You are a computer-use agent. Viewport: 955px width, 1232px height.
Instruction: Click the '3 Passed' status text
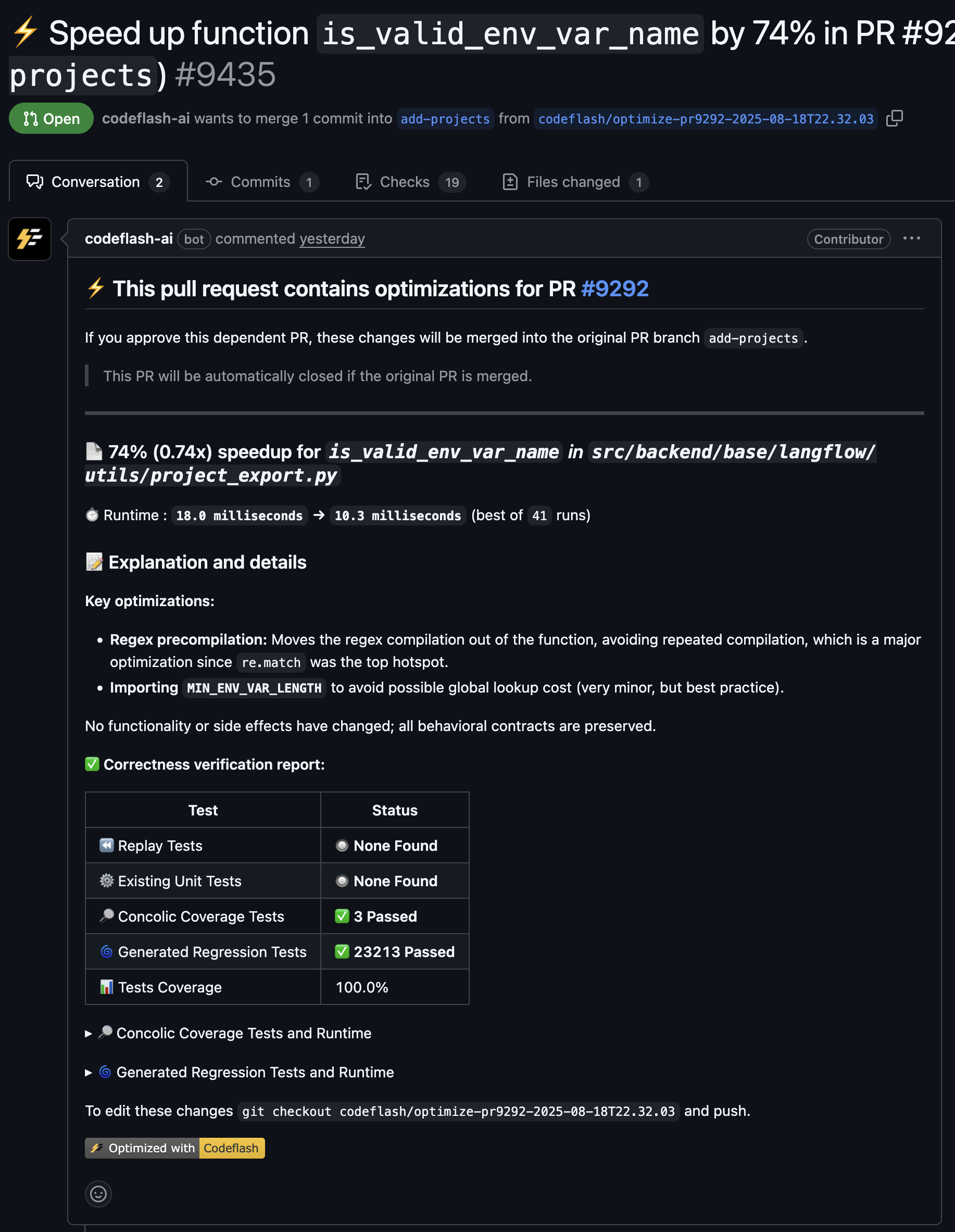click(385, 916)
